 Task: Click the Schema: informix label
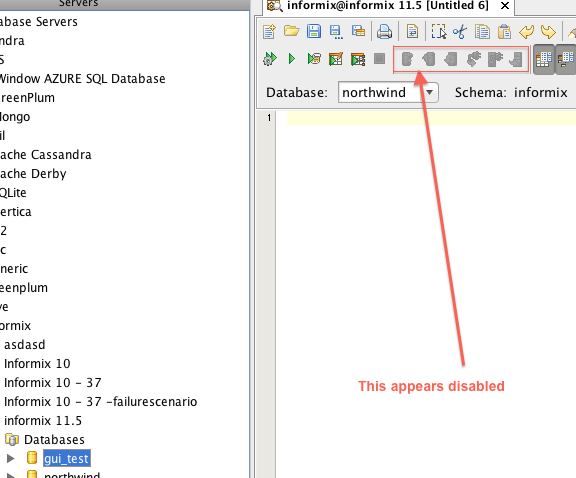[x=511, y=92]
